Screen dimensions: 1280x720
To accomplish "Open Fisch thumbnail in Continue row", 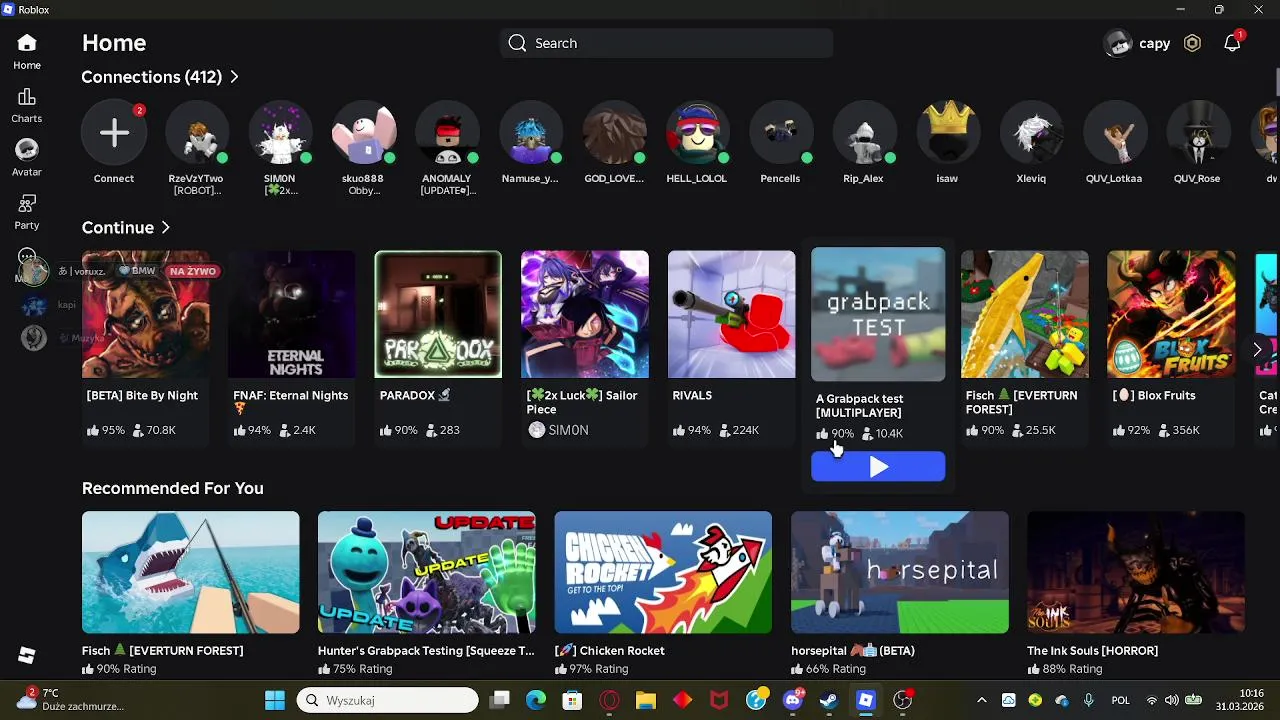I will coord(1025,314).
